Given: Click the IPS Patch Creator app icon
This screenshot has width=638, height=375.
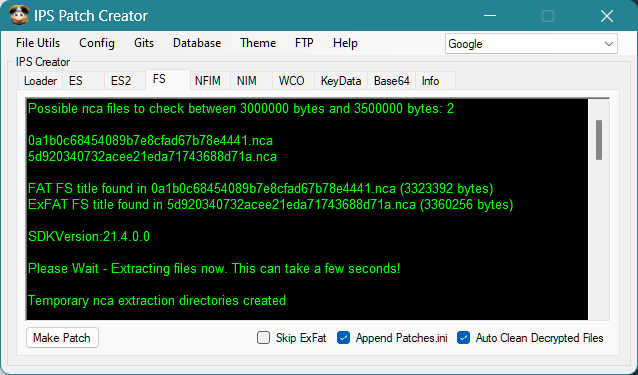Looking at the screenshot, I should click(19, 15).
